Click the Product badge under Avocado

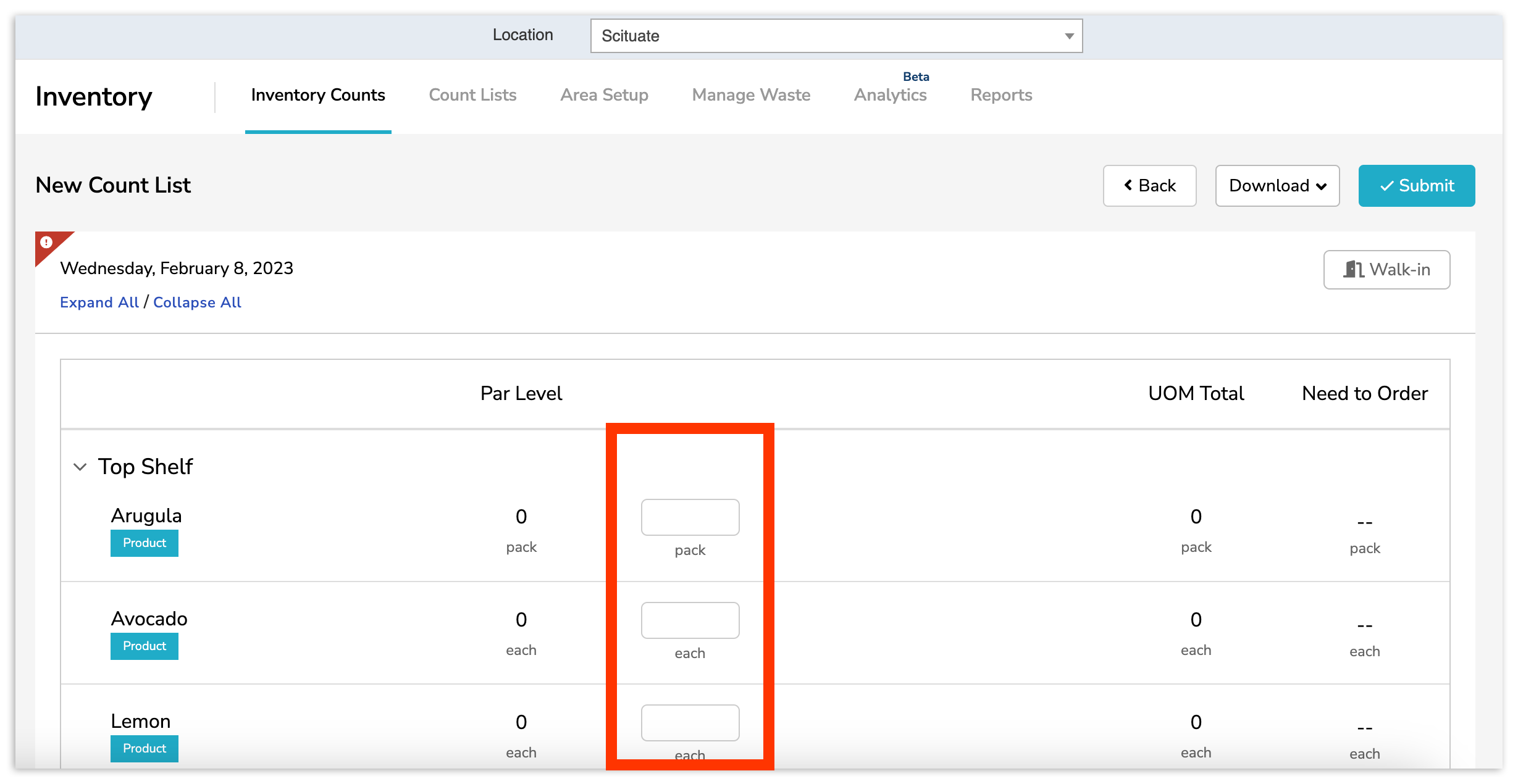[x=144, y=646]
